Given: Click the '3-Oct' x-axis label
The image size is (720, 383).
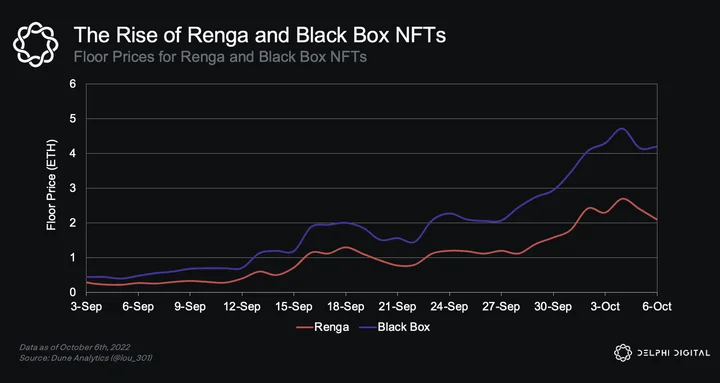Looking at the screenshot, I should pos(605,306).
